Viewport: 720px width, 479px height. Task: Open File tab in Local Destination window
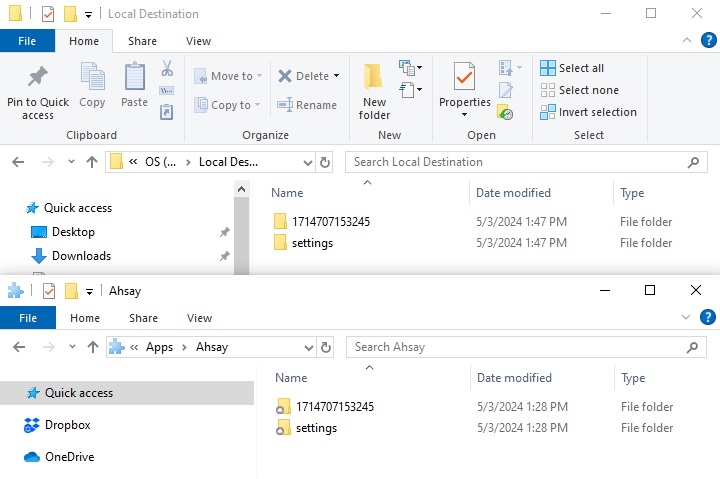[27, 41]
